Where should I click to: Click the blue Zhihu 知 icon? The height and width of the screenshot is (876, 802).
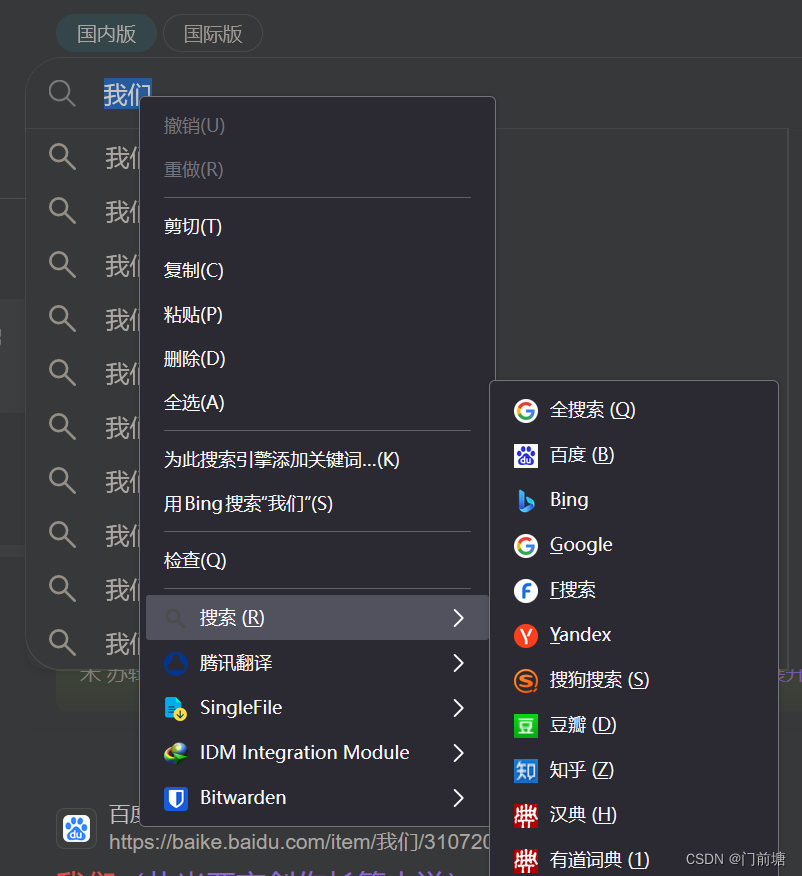[x=526, y=771]
